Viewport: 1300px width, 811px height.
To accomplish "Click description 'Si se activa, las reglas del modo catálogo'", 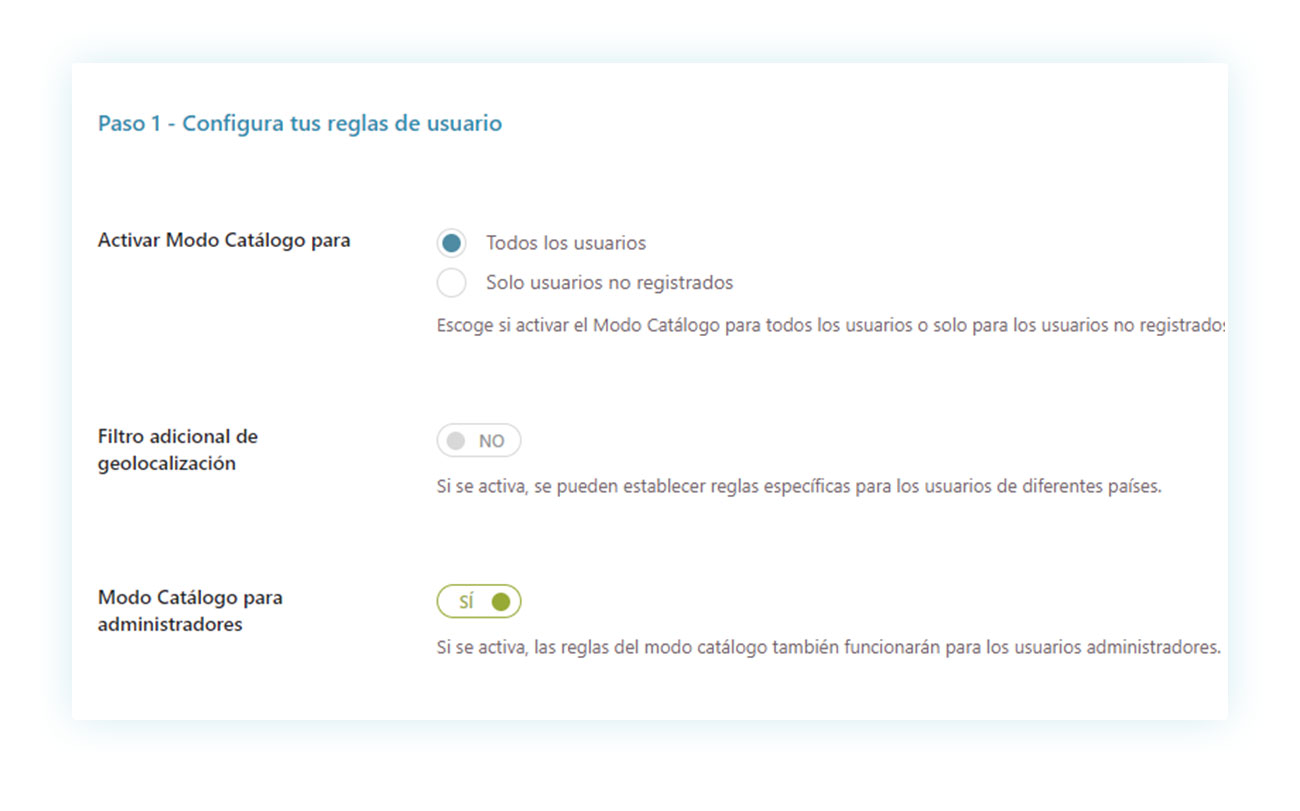I will [x=829, y=647].
